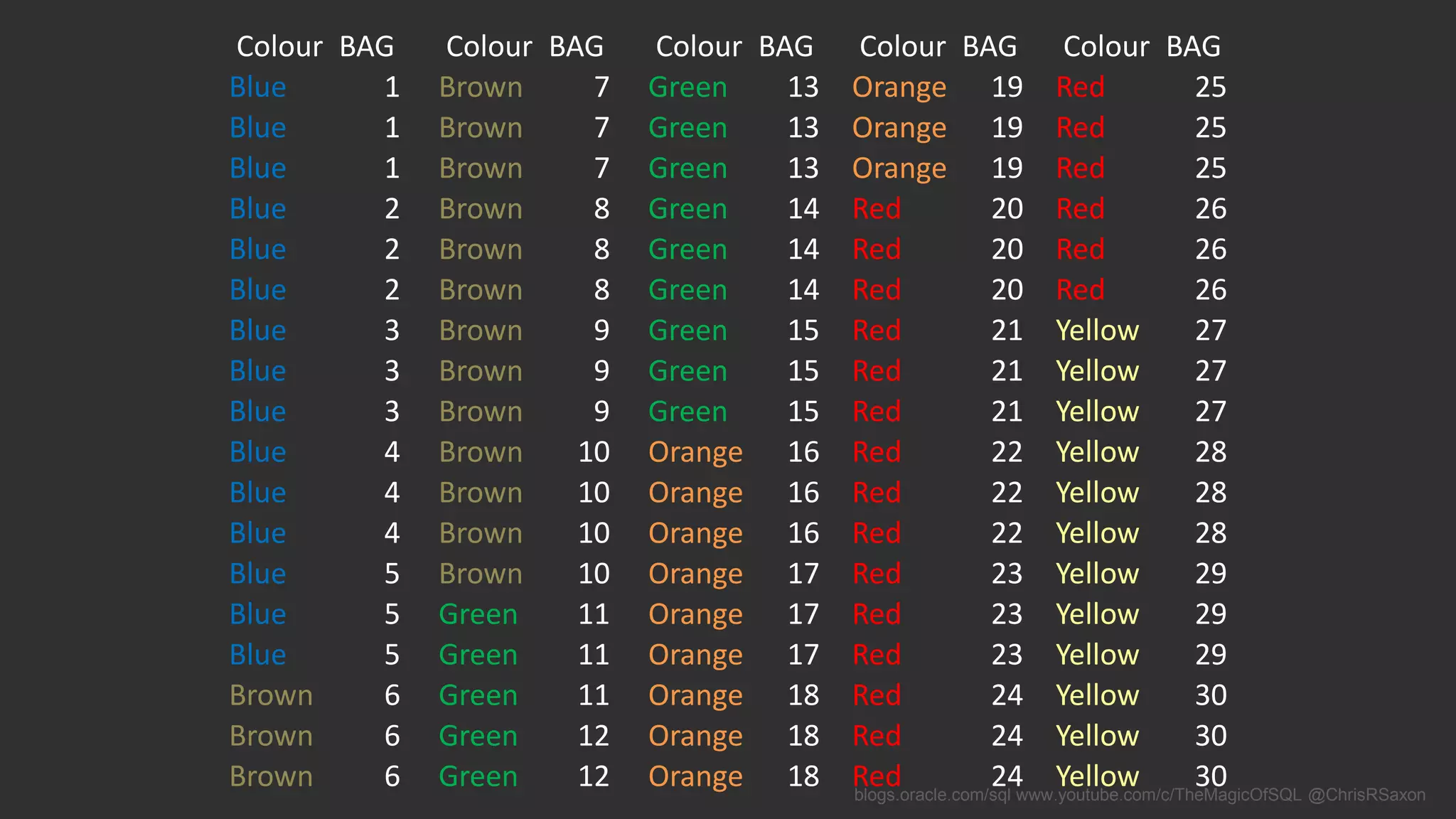This screenshot has width=1456, height=819.
Task: Select the last Yellow cell with BAG 30
Action: 1098,776
